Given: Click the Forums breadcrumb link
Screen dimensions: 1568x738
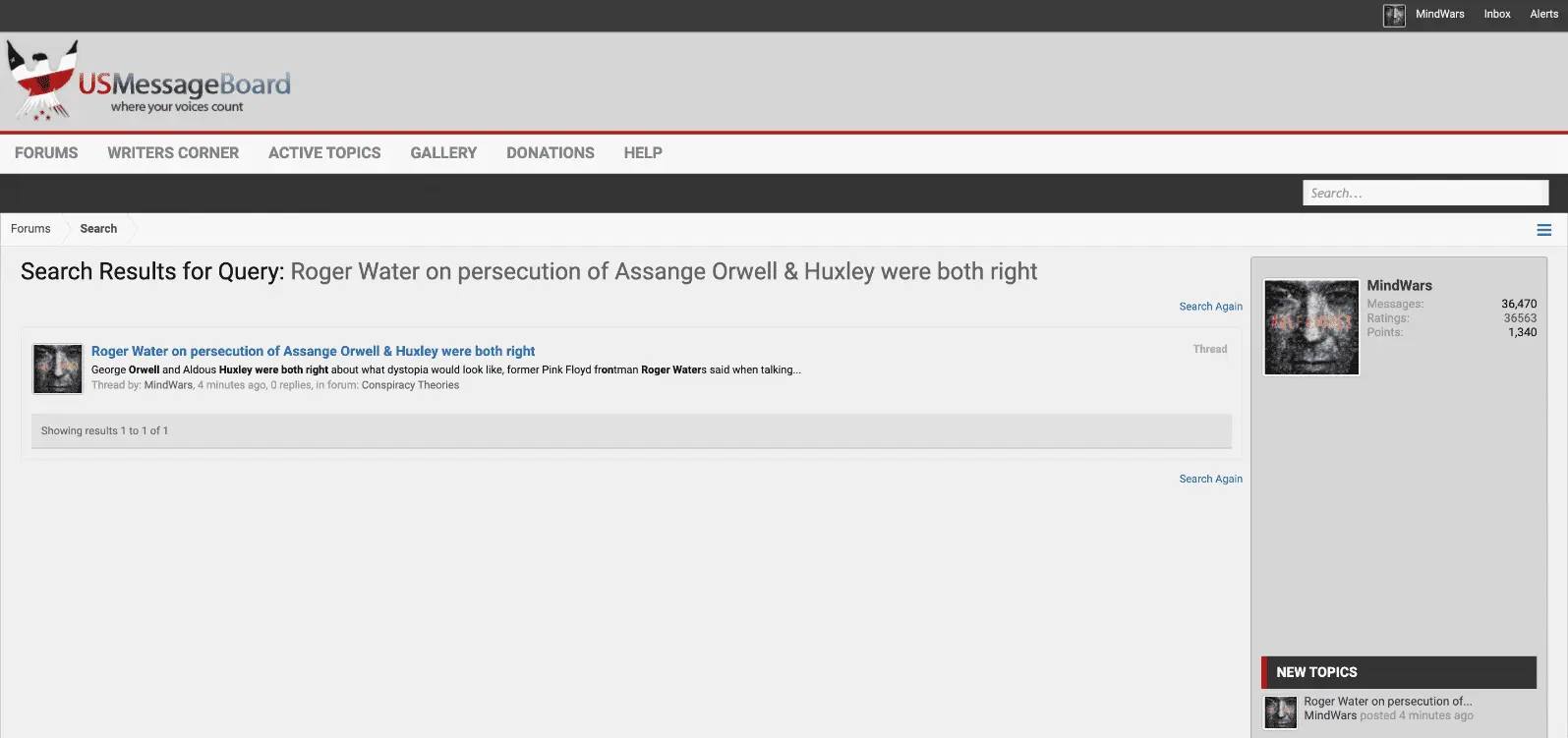Looking at the screenshot, I should pos(30,229).
